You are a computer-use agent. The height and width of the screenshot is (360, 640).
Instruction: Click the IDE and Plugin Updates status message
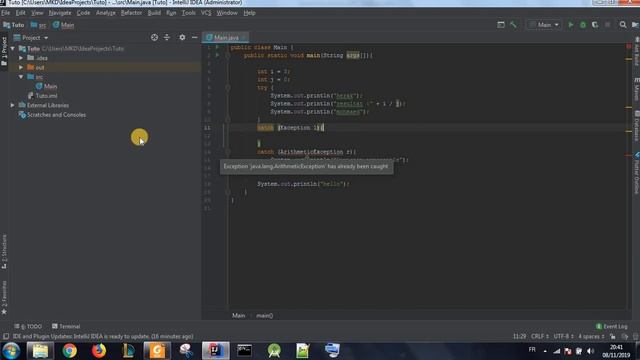[x=103, y=336]
